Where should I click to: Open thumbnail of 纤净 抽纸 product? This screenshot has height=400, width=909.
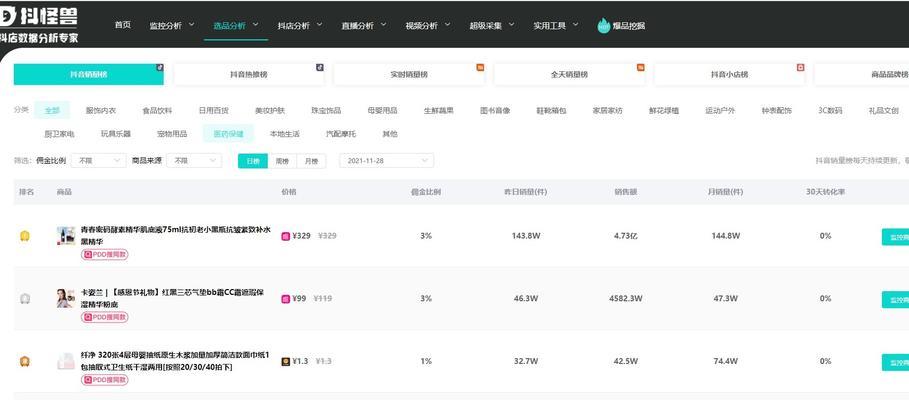[x=66, y=361]
